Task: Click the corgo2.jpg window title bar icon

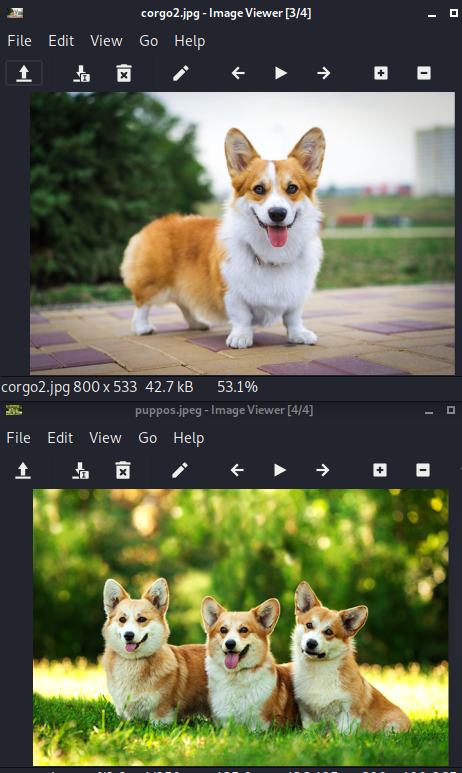Action: point(15,13)
